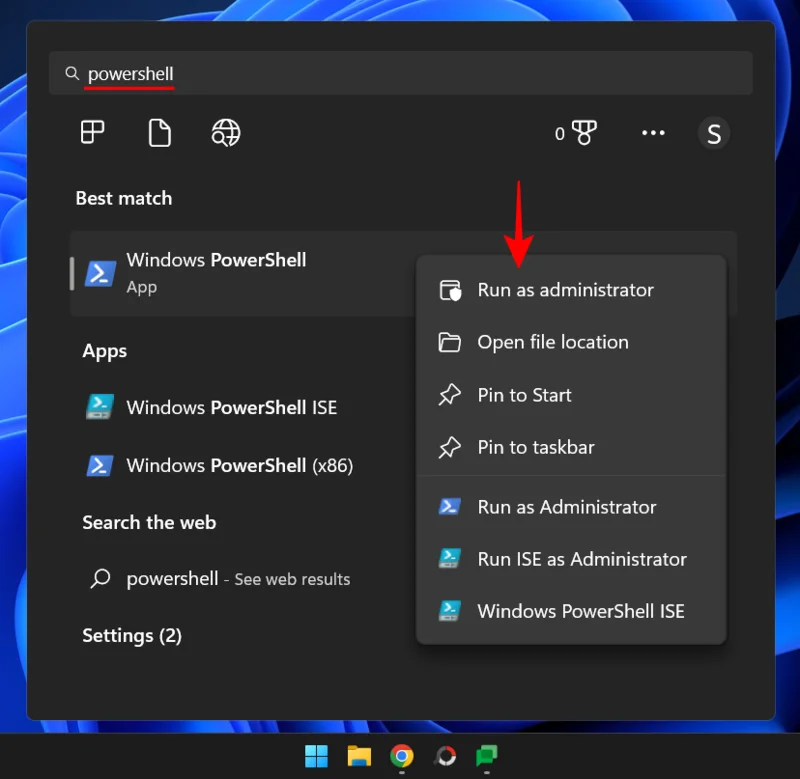Click Pin to Start option

coord(524,395)
